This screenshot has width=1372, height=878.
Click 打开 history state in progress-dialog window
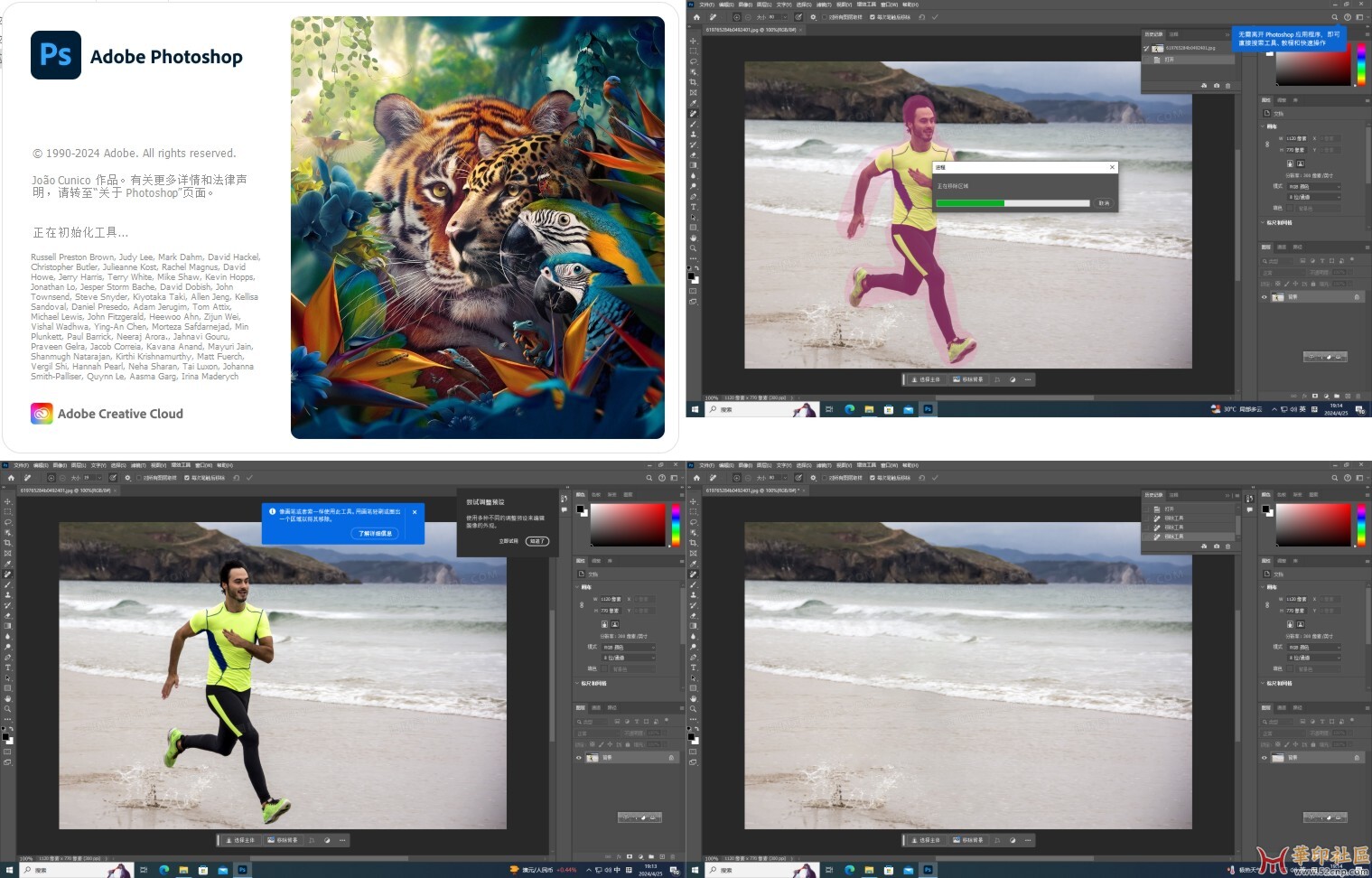tap(1189, 60)
